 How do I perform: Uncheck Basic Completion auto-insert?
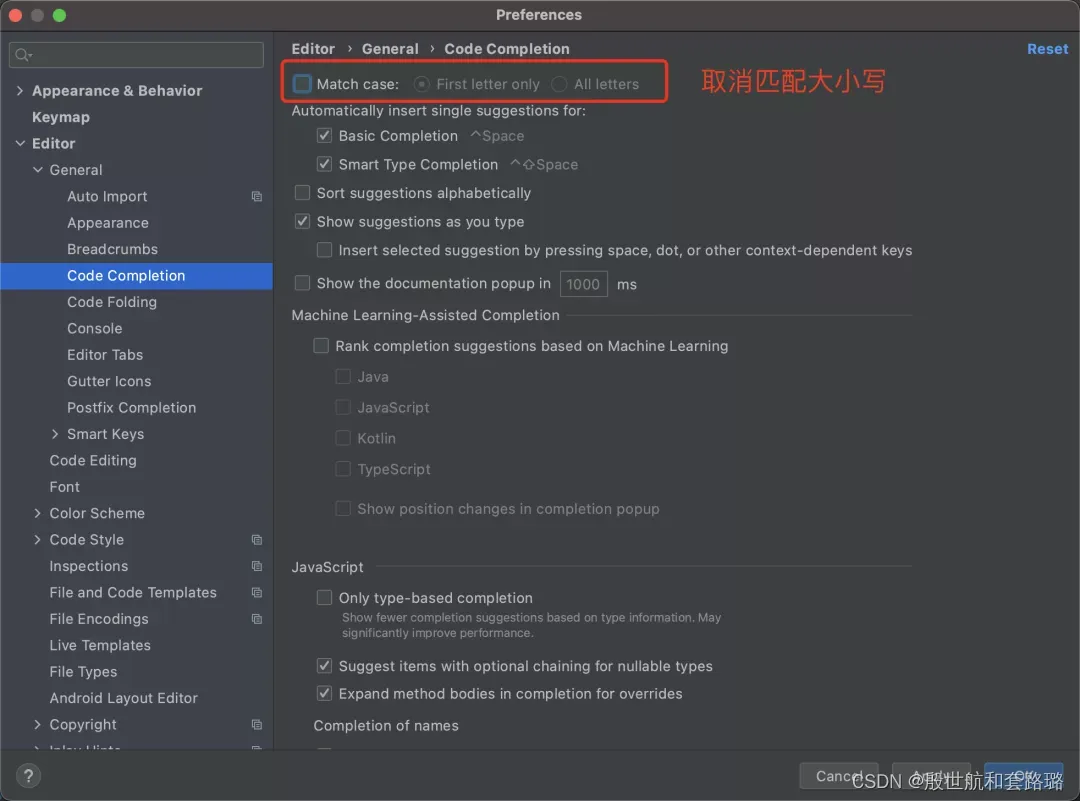coord(324,136)
